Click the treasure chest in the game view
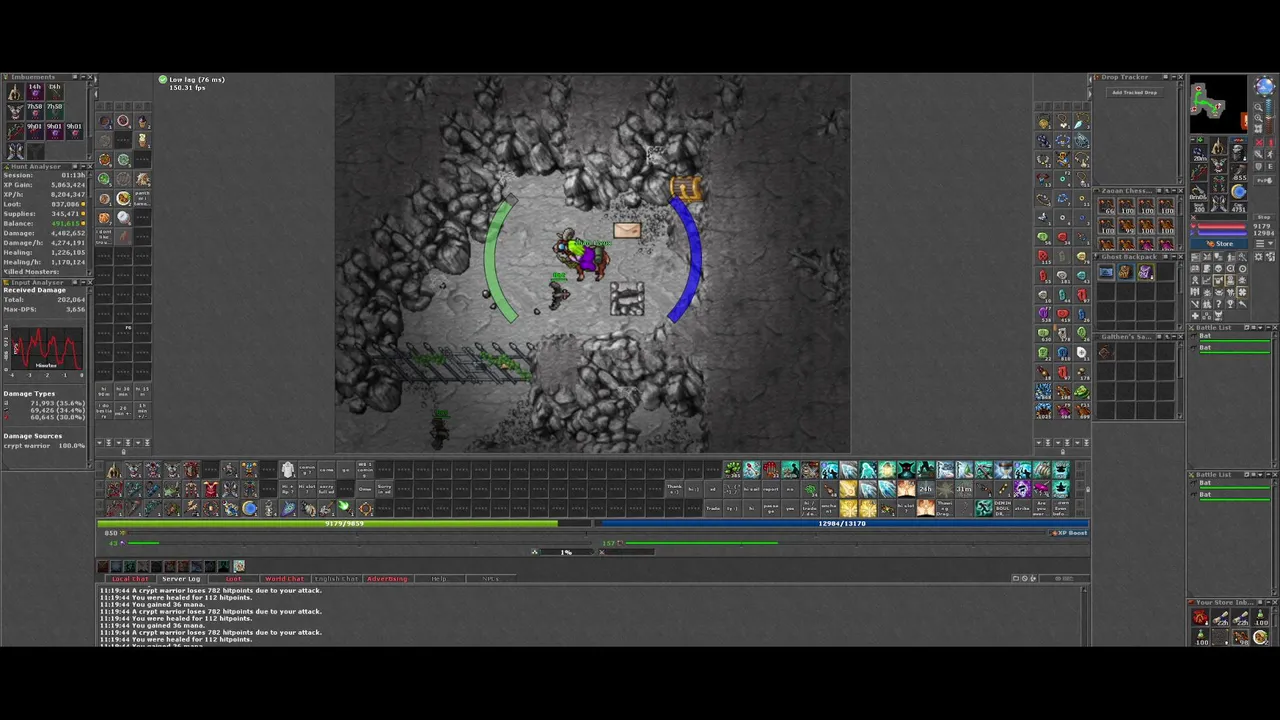 [x=686, y=188]
